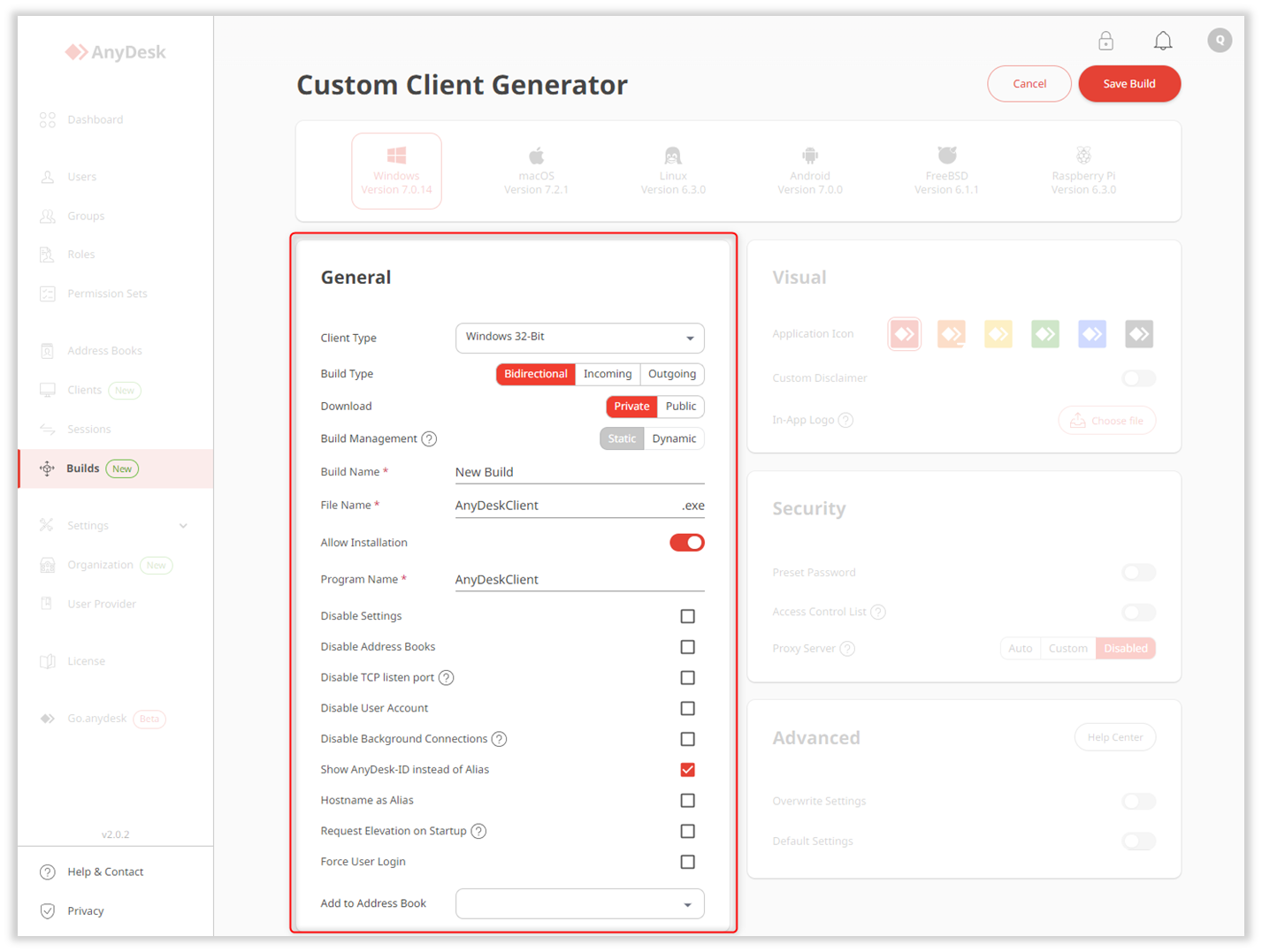Check Hostname as Alias checkbox
This screenshot has width=1262, height=952.
[x=687, y=801]
